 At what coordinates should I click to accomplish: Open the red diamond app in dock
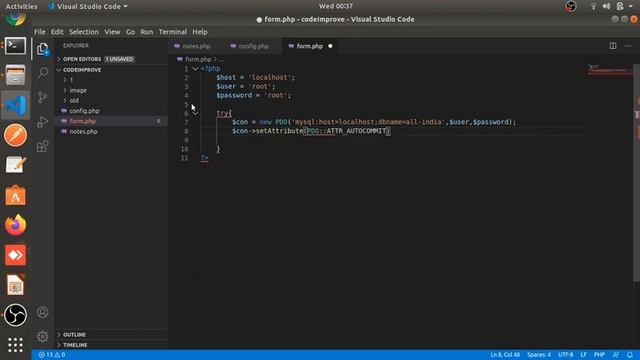(x=16, y=255)
